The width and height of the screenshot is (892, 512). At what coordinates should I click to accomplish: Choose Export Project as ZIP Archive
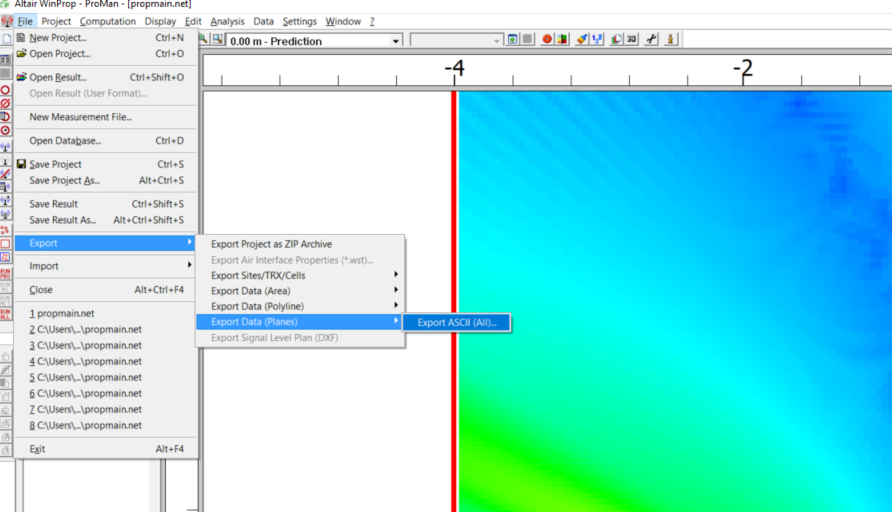click(x=300, y=244)
